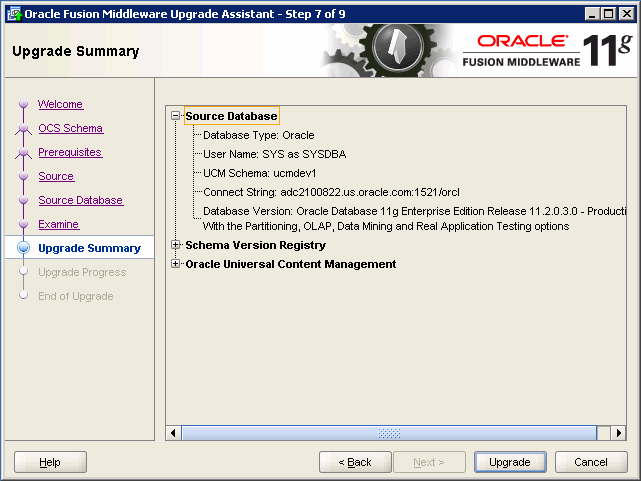
Task: Close the Upgrade Assistant window
Action: click(627, 14)
